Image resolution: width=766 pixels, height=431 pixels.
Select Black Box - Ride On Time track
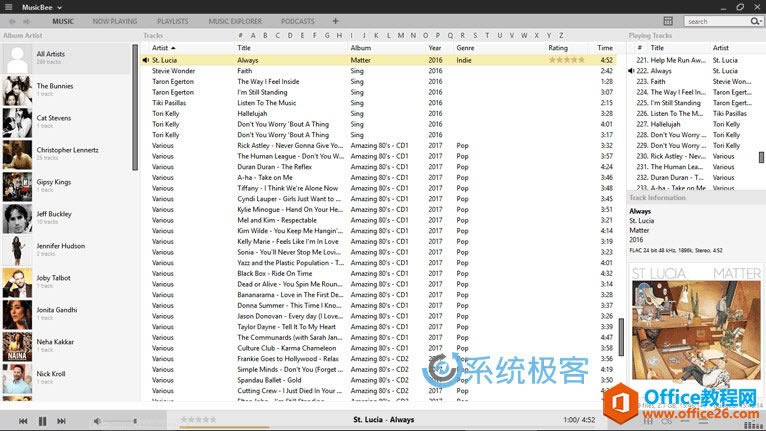(379, 274)
